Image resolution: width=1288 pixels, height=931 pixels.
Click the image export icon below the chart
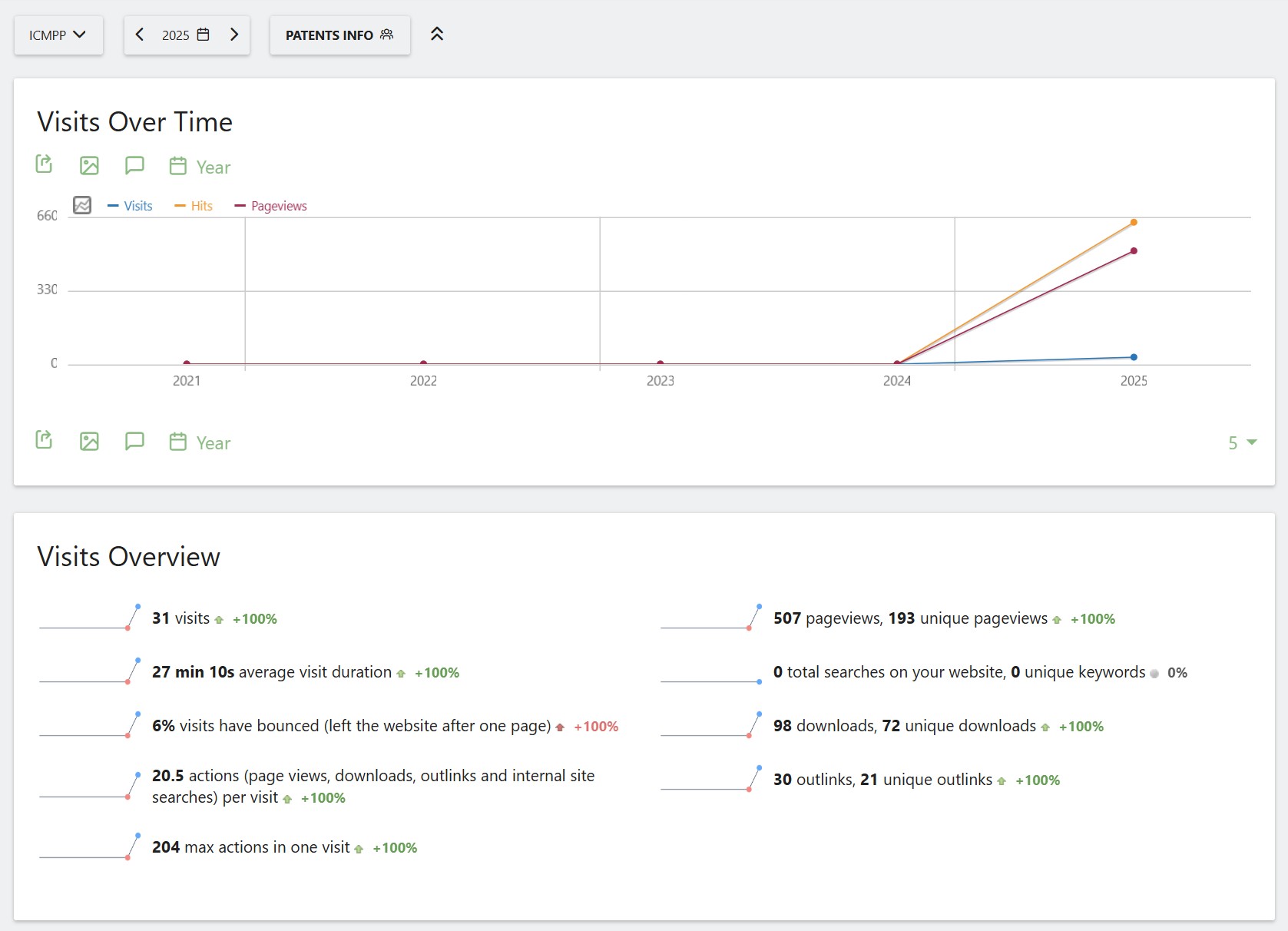pyautogui.click(x=89, y=441)
